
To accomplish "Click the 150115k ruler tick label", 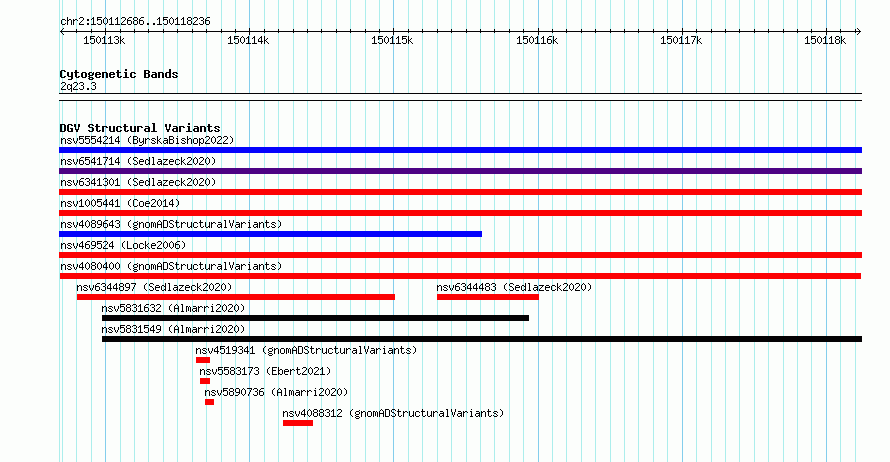I will tap(393, 41).
